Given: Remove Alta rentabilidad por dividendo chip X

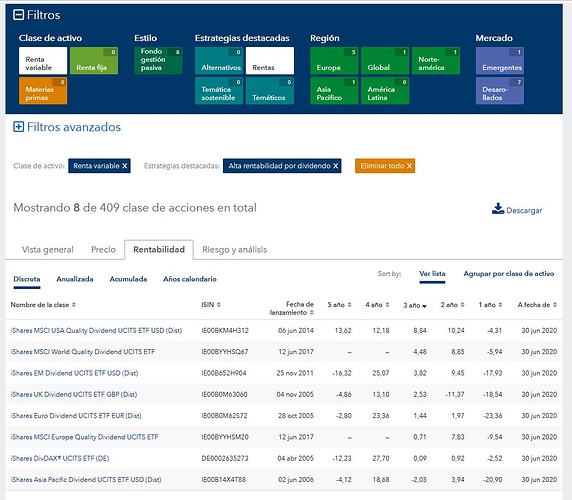Looking at the screenshot, I should [336, 166].
